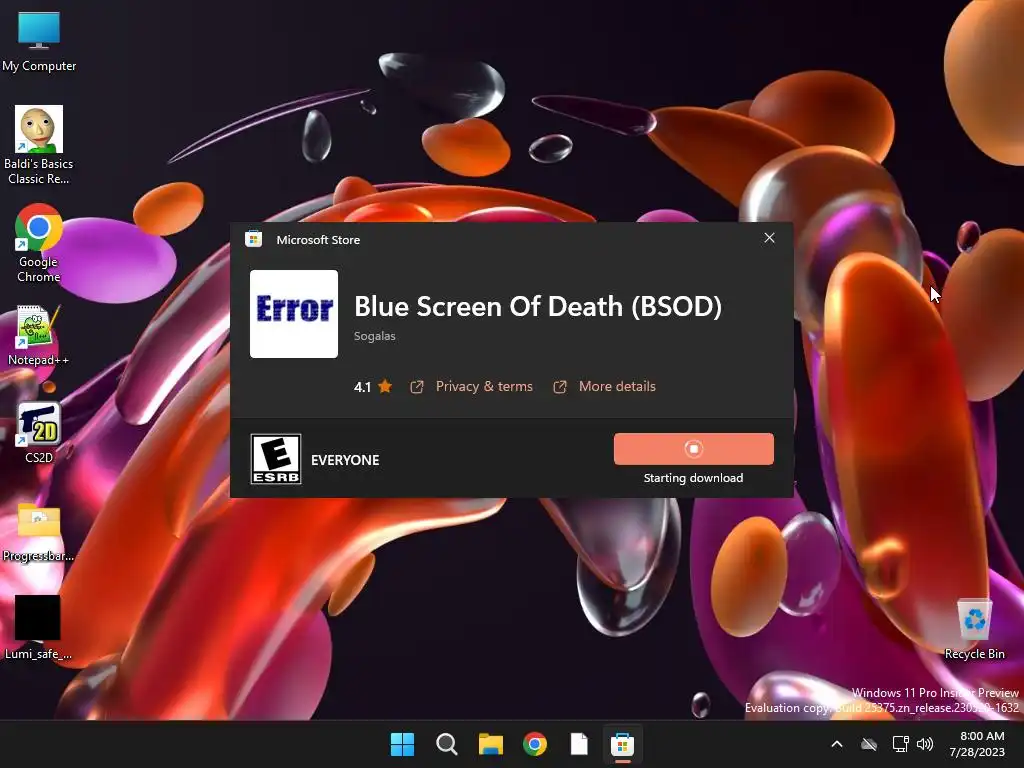Screen dimensions: 1024x768
Task: Stop the starting download button
Action: click(x=694, y=449)
